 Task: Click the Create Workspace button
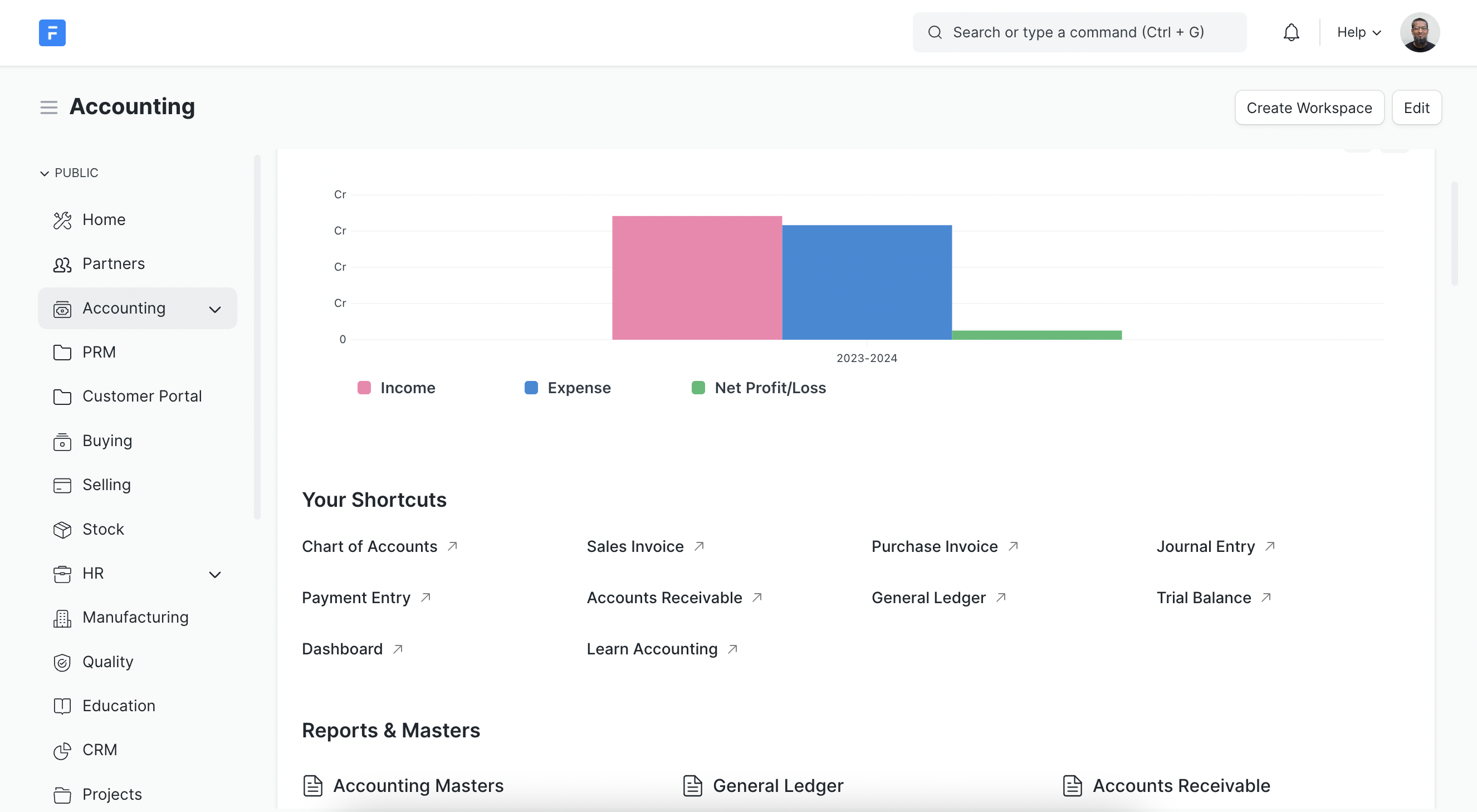coord(1309,107)
